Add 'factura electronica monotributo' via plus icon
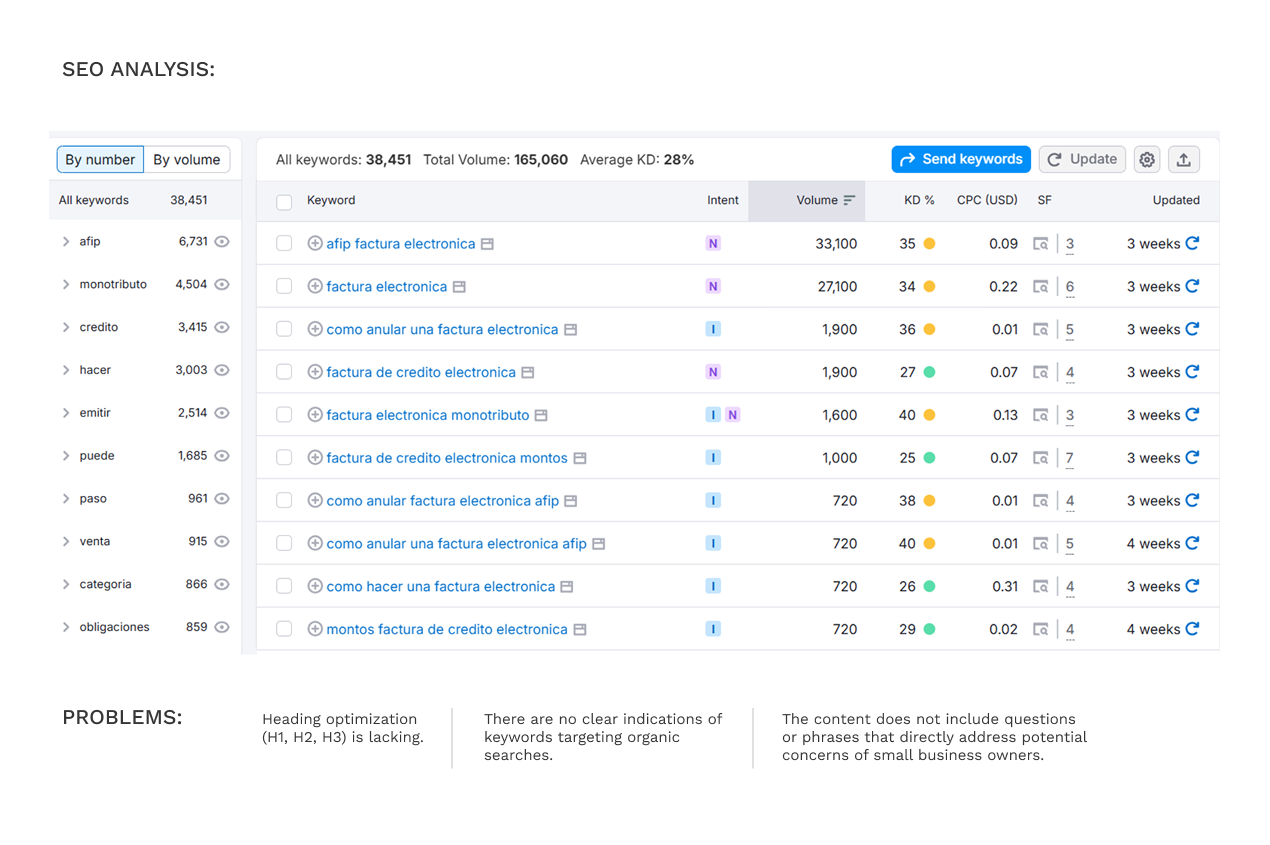This screenshot has width=1270, height=845. [315, 415]
